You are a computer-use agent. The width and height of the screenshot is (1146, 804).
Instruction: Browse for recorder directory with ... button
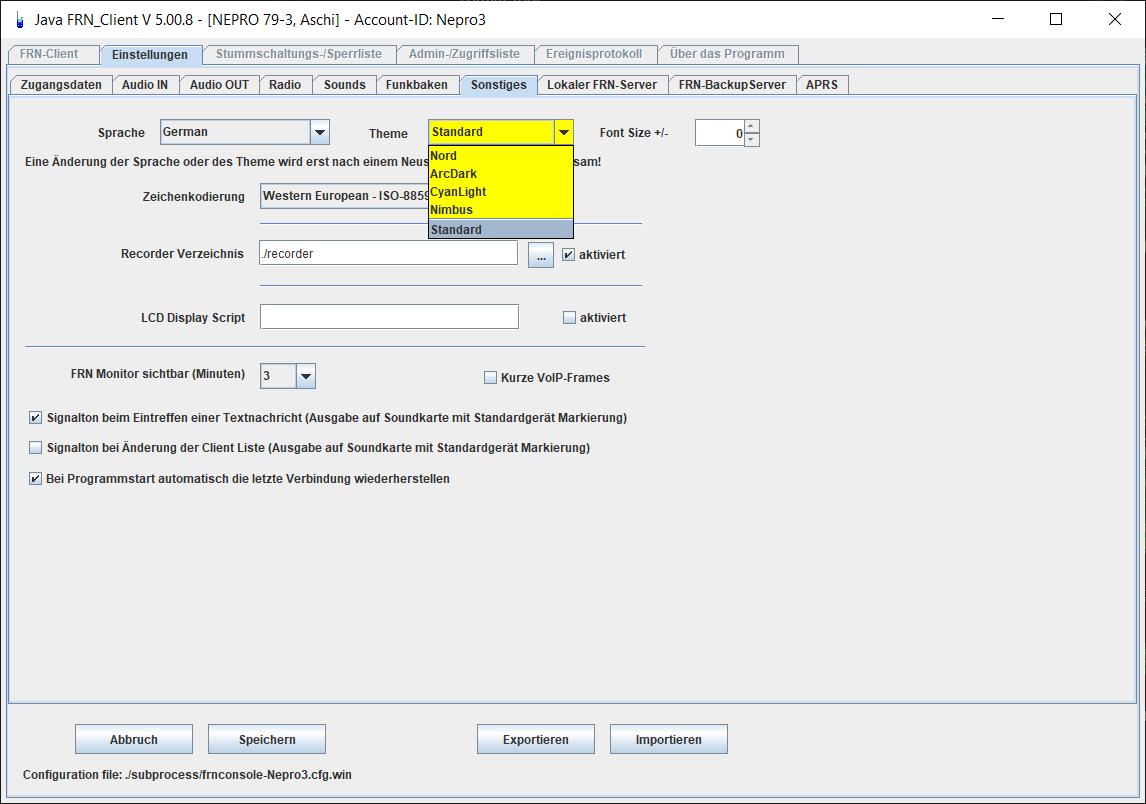[541, 255]
